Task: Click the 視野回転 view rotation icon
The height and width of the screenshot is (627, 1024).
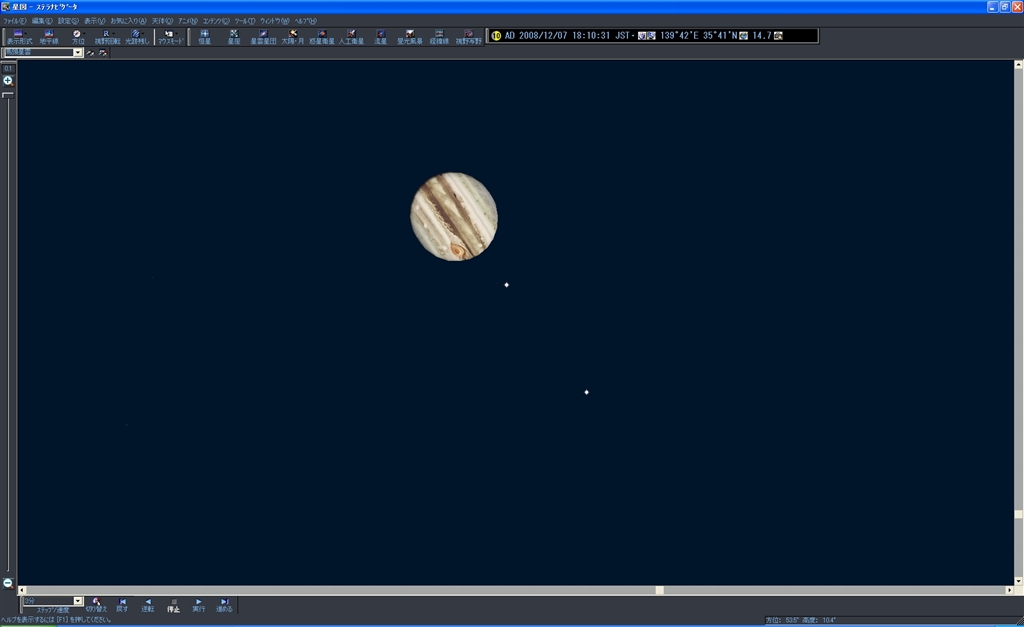Action: (107, 36)
